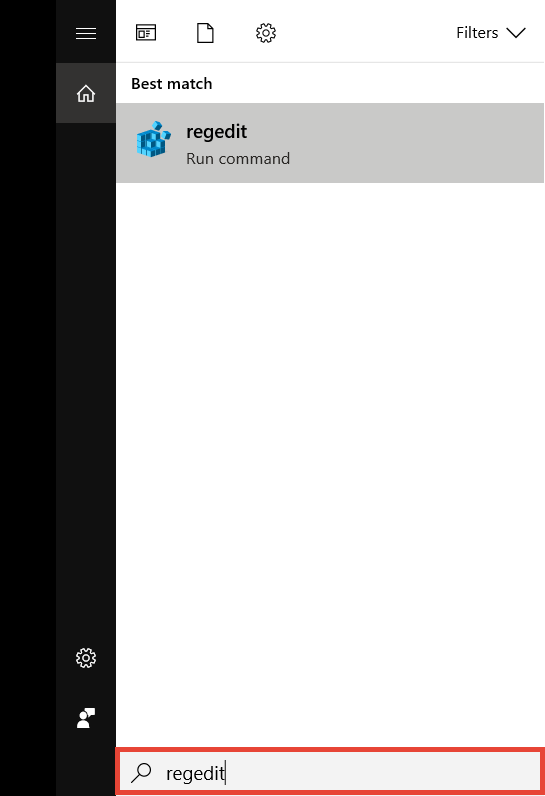Filter results by Settings gear at top
The image size is (545, 796).
265,33
